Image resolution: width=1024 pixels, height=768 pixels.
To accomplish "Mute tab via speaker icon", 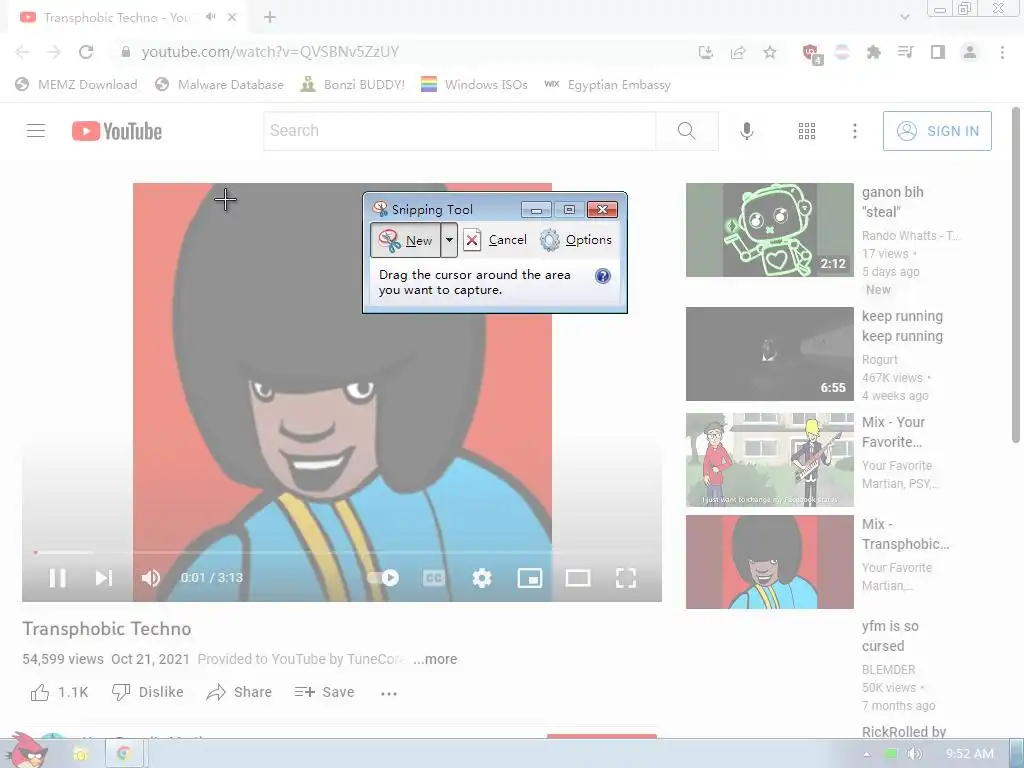I will [210, 17].
